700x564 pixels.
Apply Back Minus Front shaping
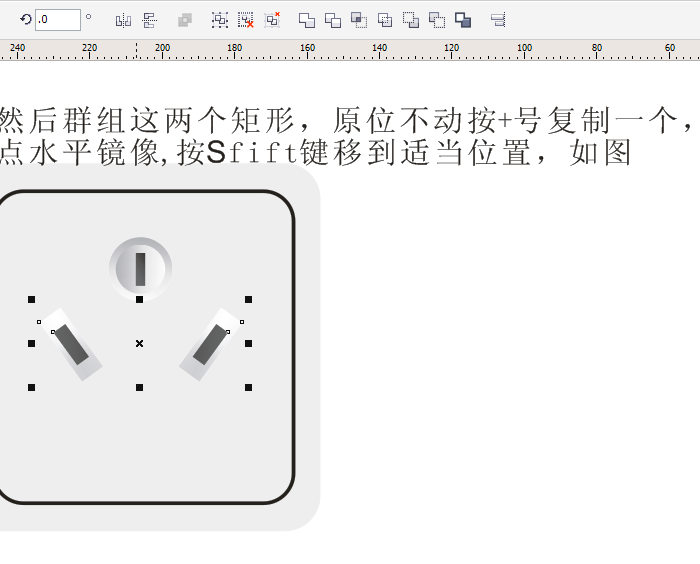[437, 20]
